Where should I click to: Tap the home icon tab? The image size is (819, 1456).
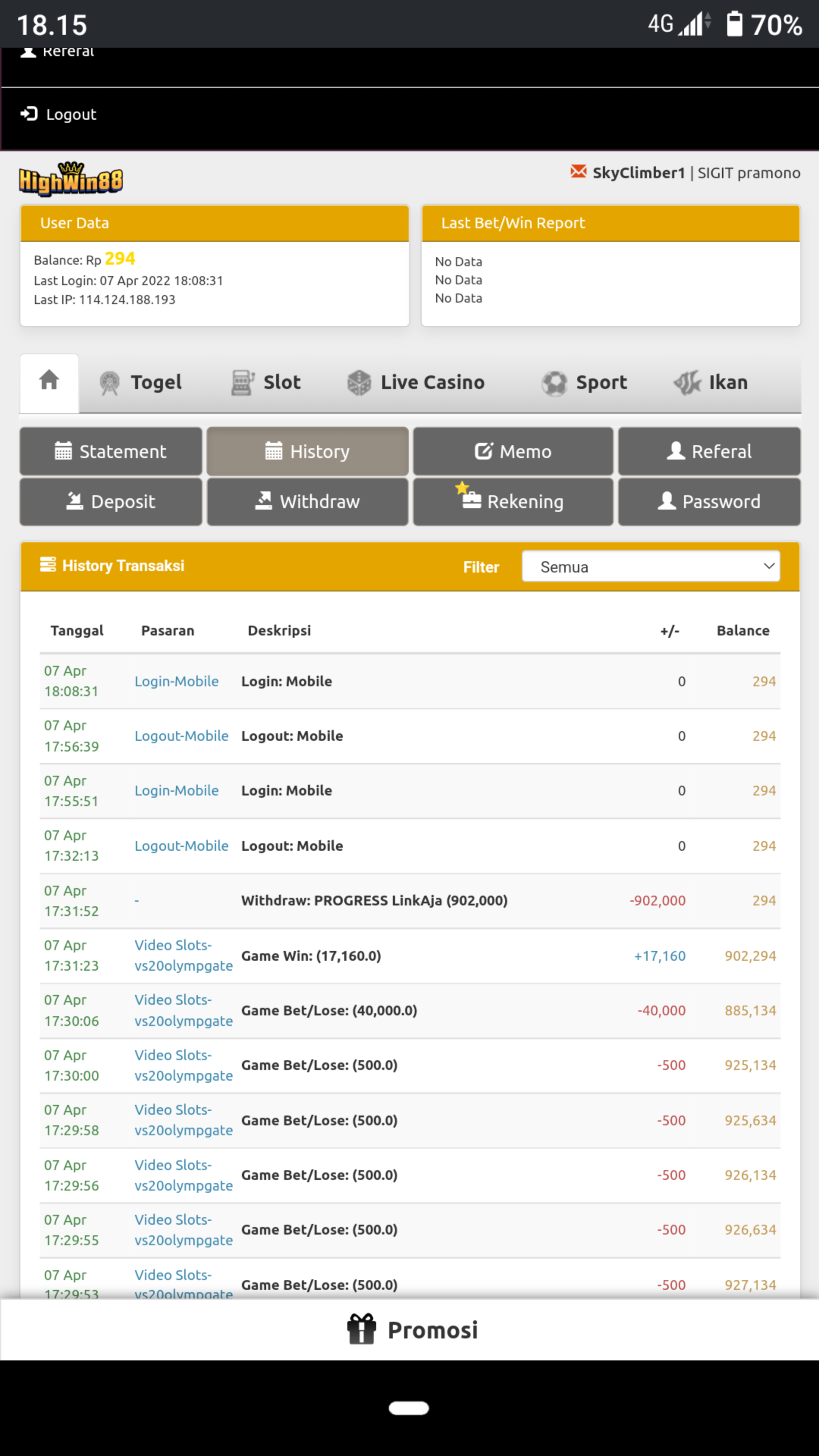pos(49,380)
